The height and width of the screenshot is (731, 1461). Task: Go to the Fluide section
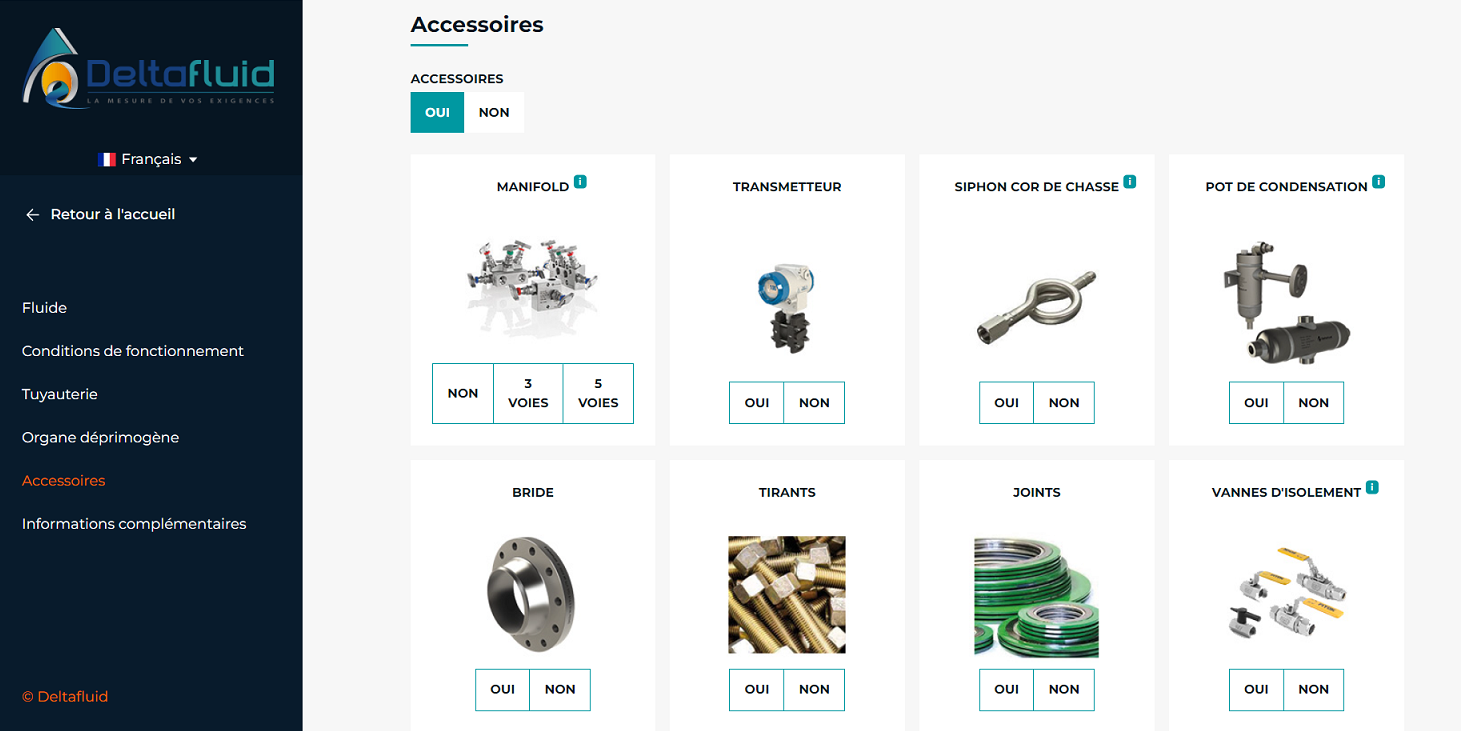[45, 308]
